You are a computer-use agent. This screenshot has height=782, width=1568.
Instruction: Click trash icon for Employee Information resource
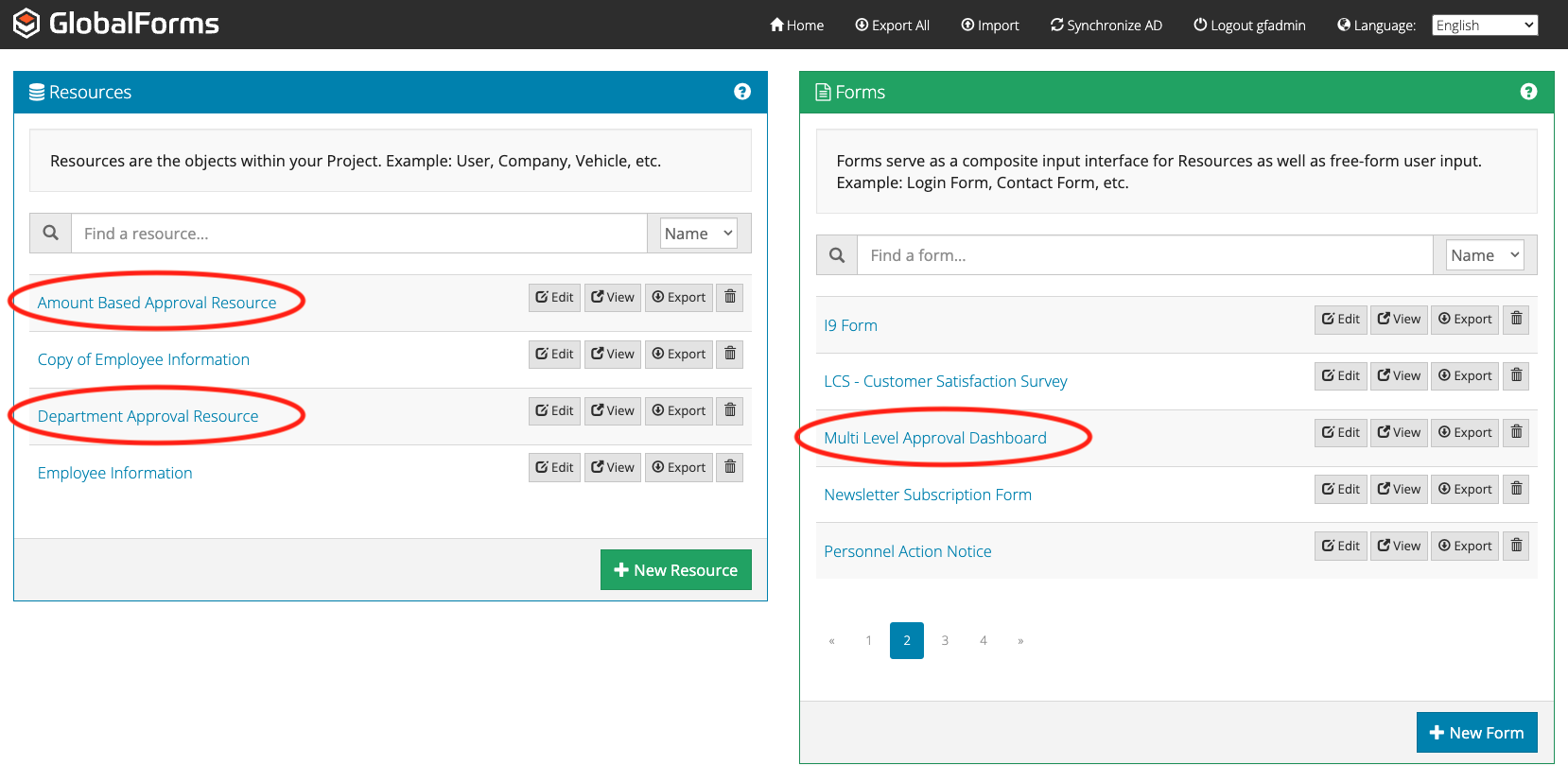[x=730, y=468]
